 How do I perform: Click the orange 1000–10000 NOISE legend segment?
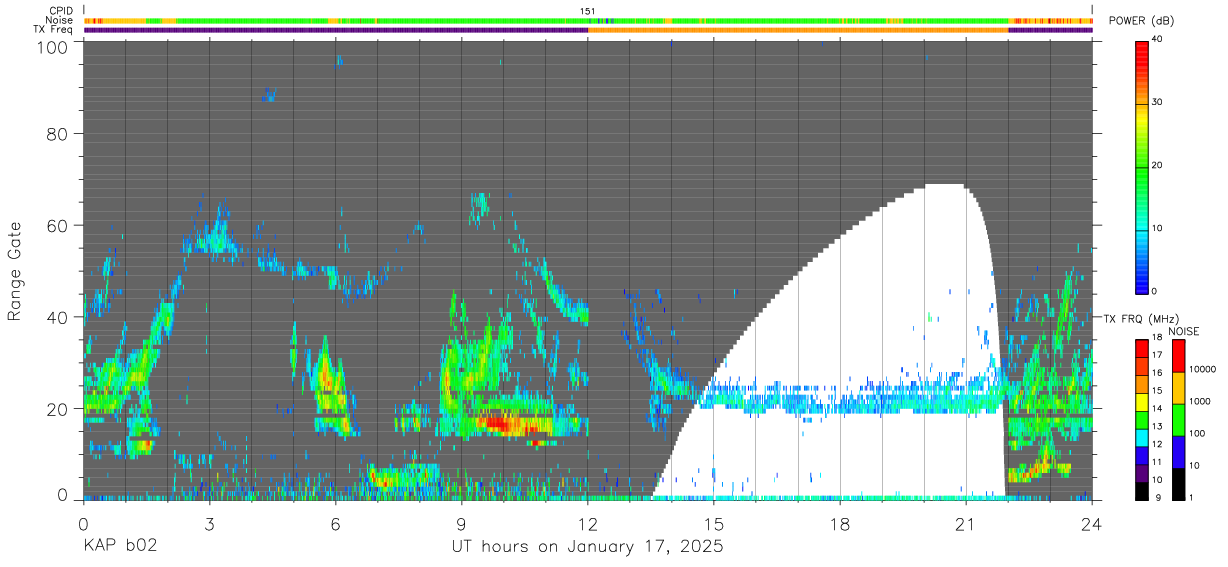pos(1178,388)
